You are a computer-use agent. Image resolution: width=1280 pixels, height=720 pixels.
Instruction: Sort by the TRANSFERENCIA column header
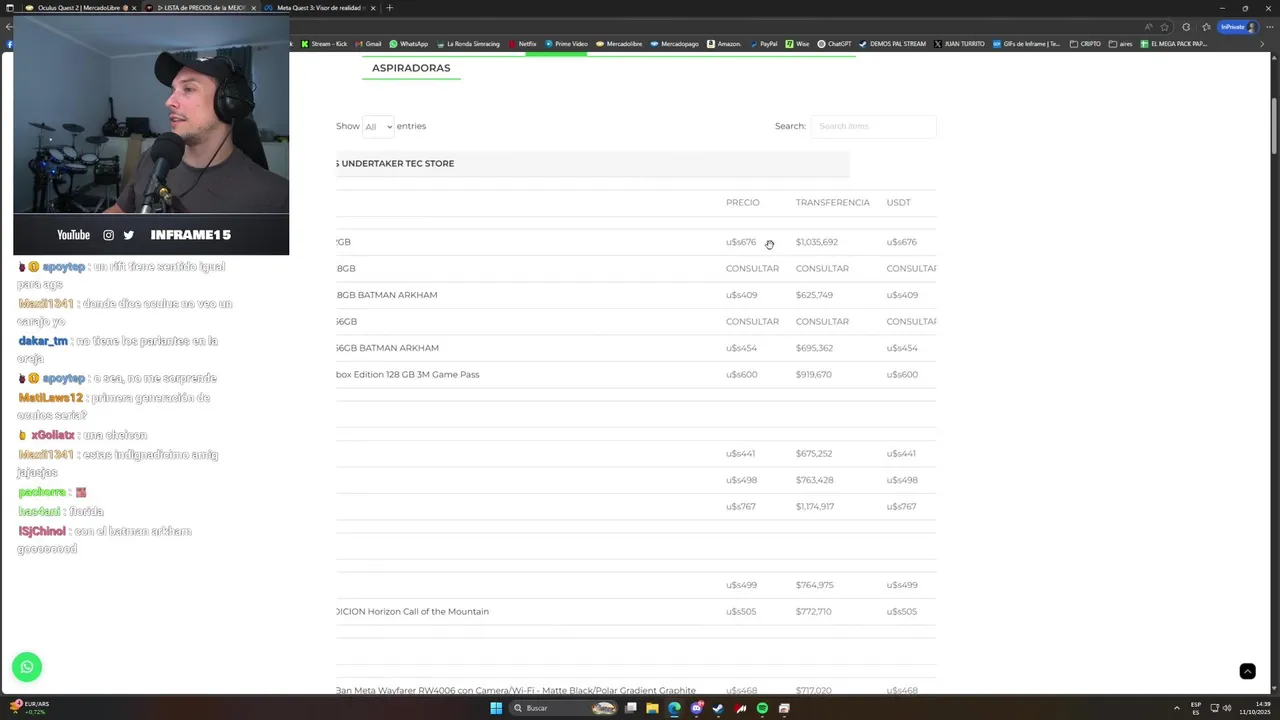pyautogui.click(x=833, y=202)
